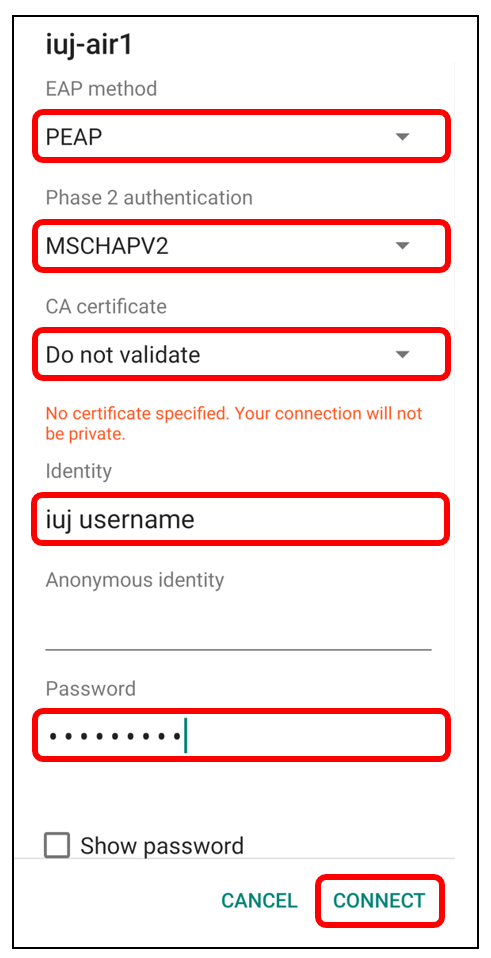Click the arrow next to MSCHAPV2

click(x=402, y=246)
